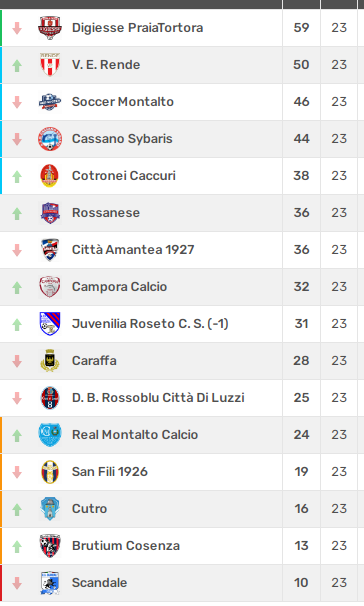Screen dimensions: 364x606
Task: Select the D. B. Rossoblu Città Di Luzzi name
Action: tap(158, 398)
